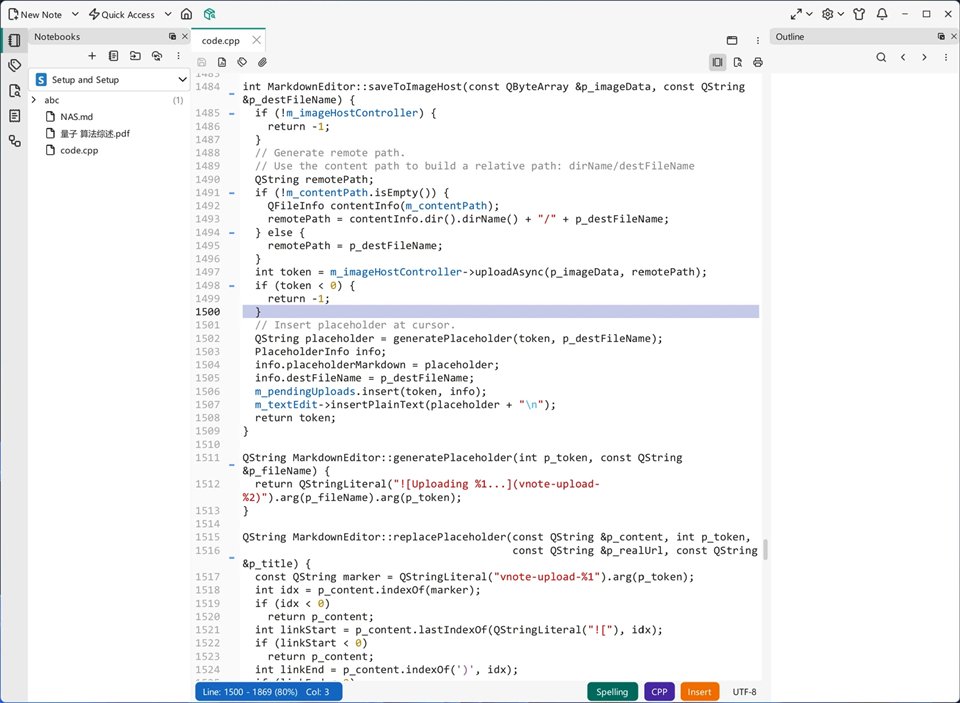Image resolution: width=960 pixels, height=703 pixels.
Task: Open the 'Setup and Setup' notebook selector
Action: (110, 80)
